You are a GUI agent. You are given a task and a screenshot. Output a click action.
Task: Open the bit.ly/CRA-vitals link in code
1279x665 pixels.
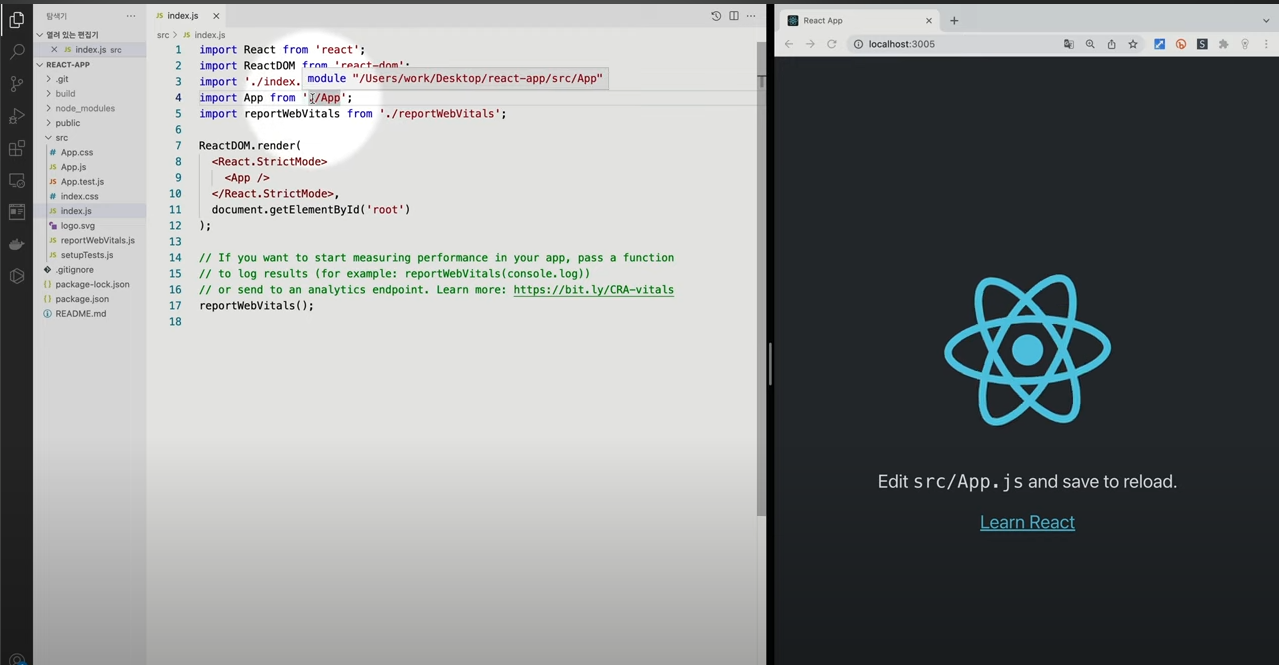(593, 290)
